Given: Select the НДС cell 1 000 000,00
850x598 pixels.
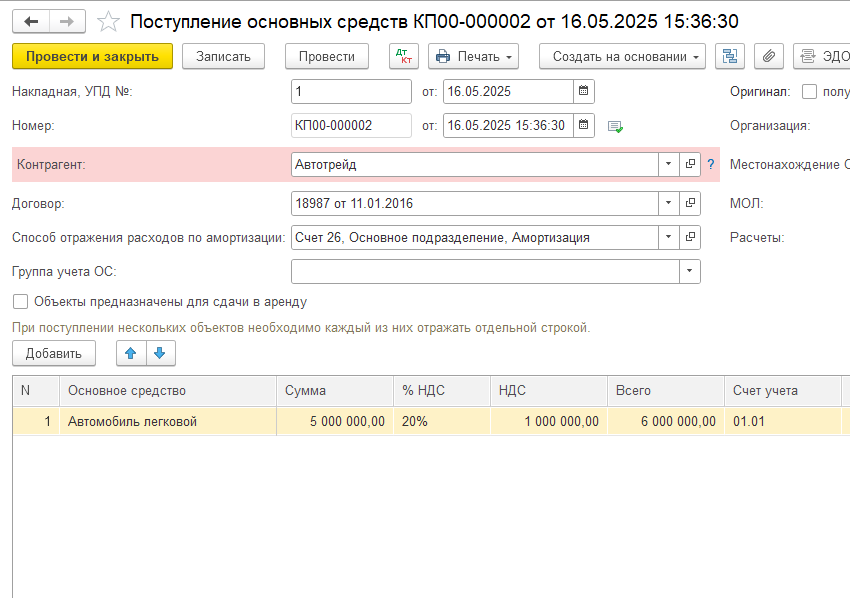Looking at the screenshot, I should [549, 421].
